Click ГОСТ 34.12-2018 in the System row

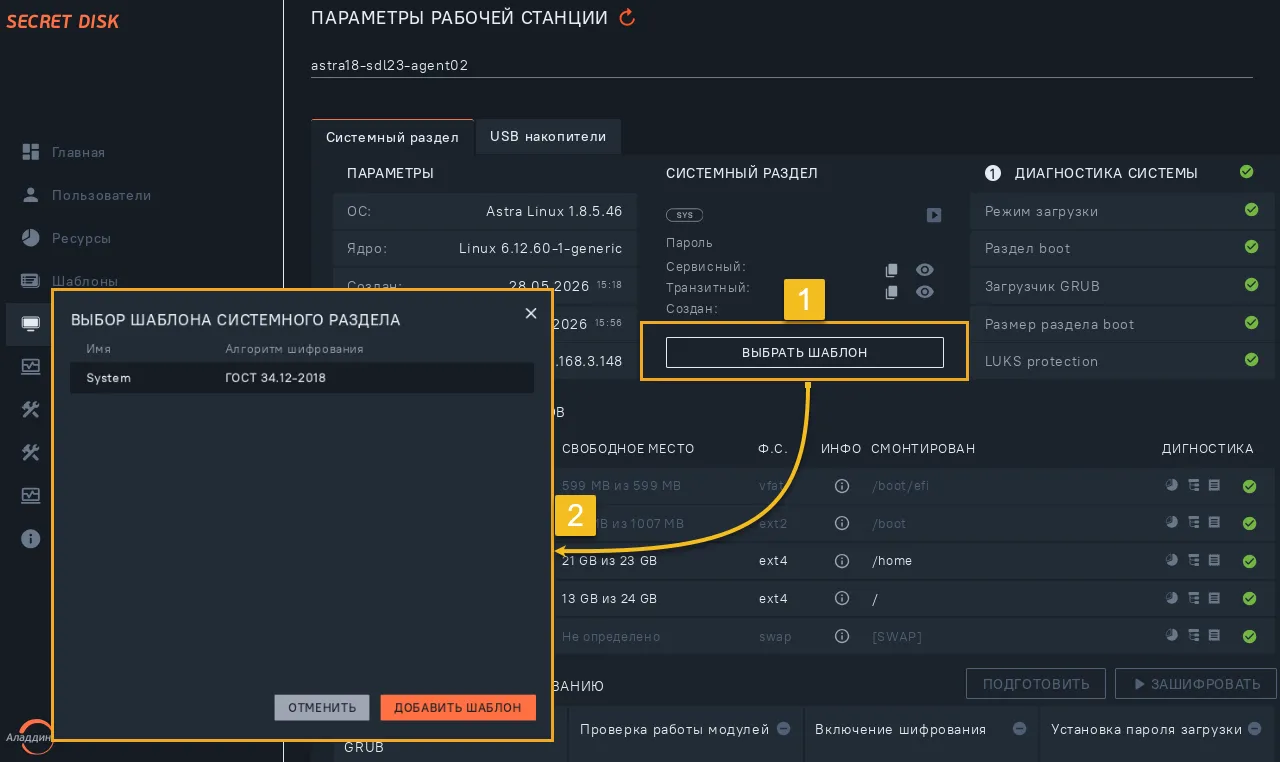(x=276, y=378)
